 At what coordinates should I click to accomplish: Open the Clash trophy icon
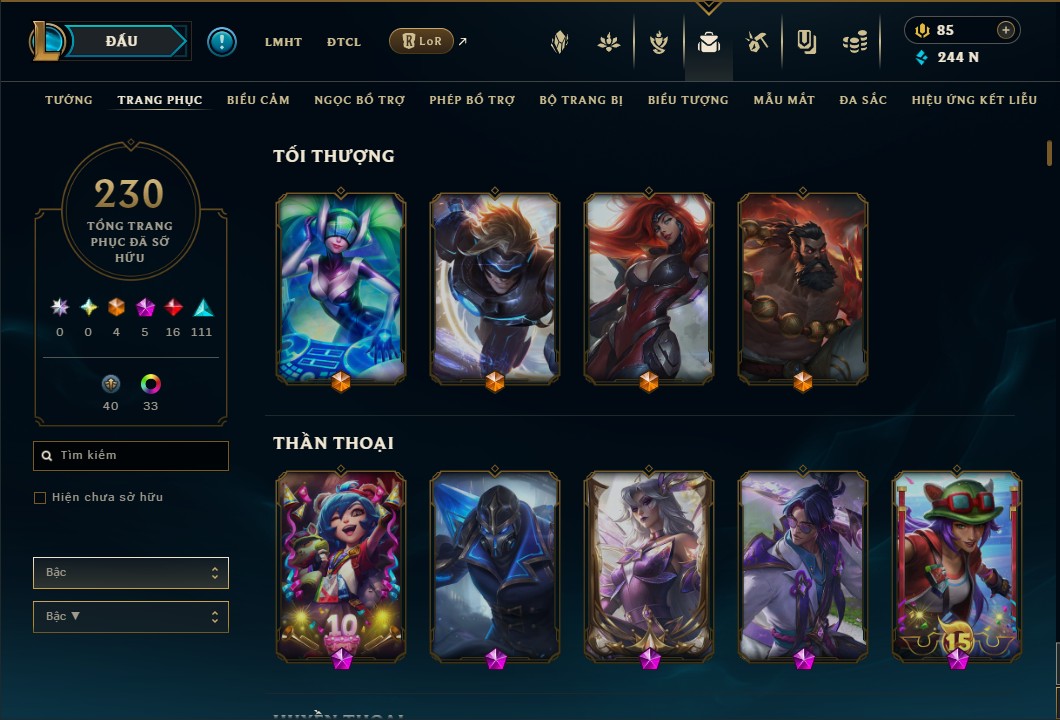click(659, 43)
